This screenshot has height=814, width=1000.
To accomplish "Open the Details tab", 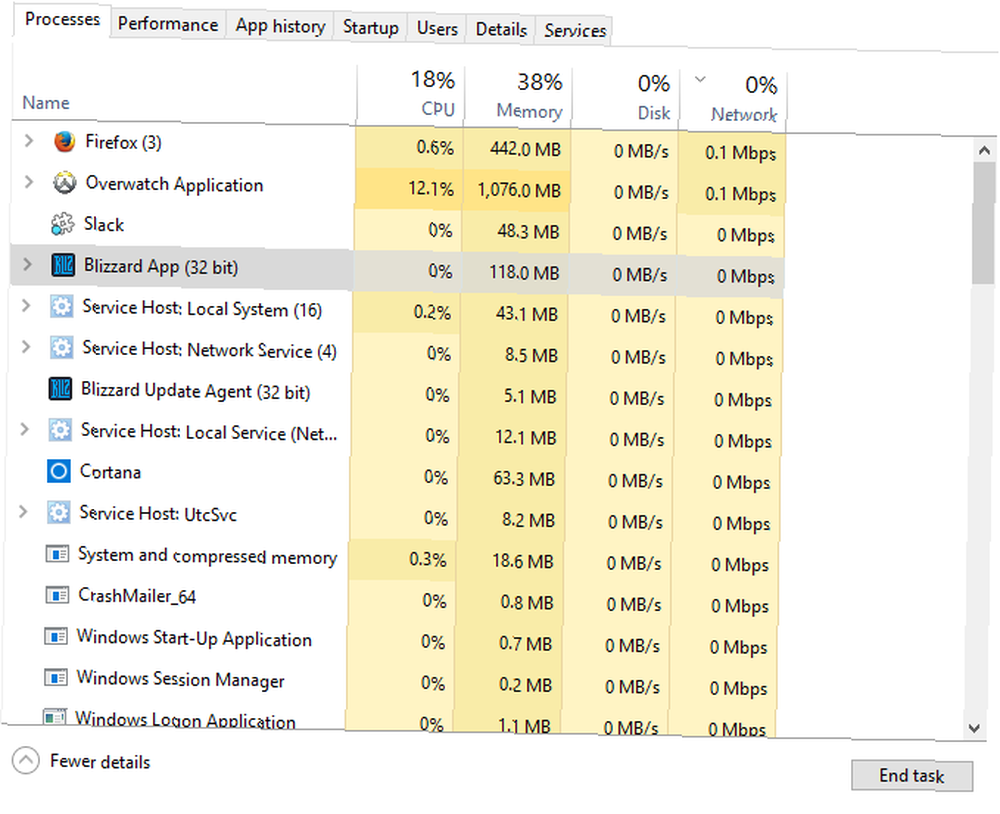I will click(x=501, y=29).
